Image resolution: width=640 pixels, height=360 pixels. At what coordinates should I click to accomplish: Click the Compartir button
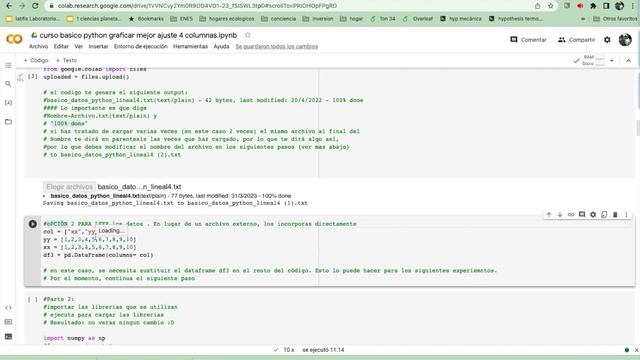[x=576, y=40]
